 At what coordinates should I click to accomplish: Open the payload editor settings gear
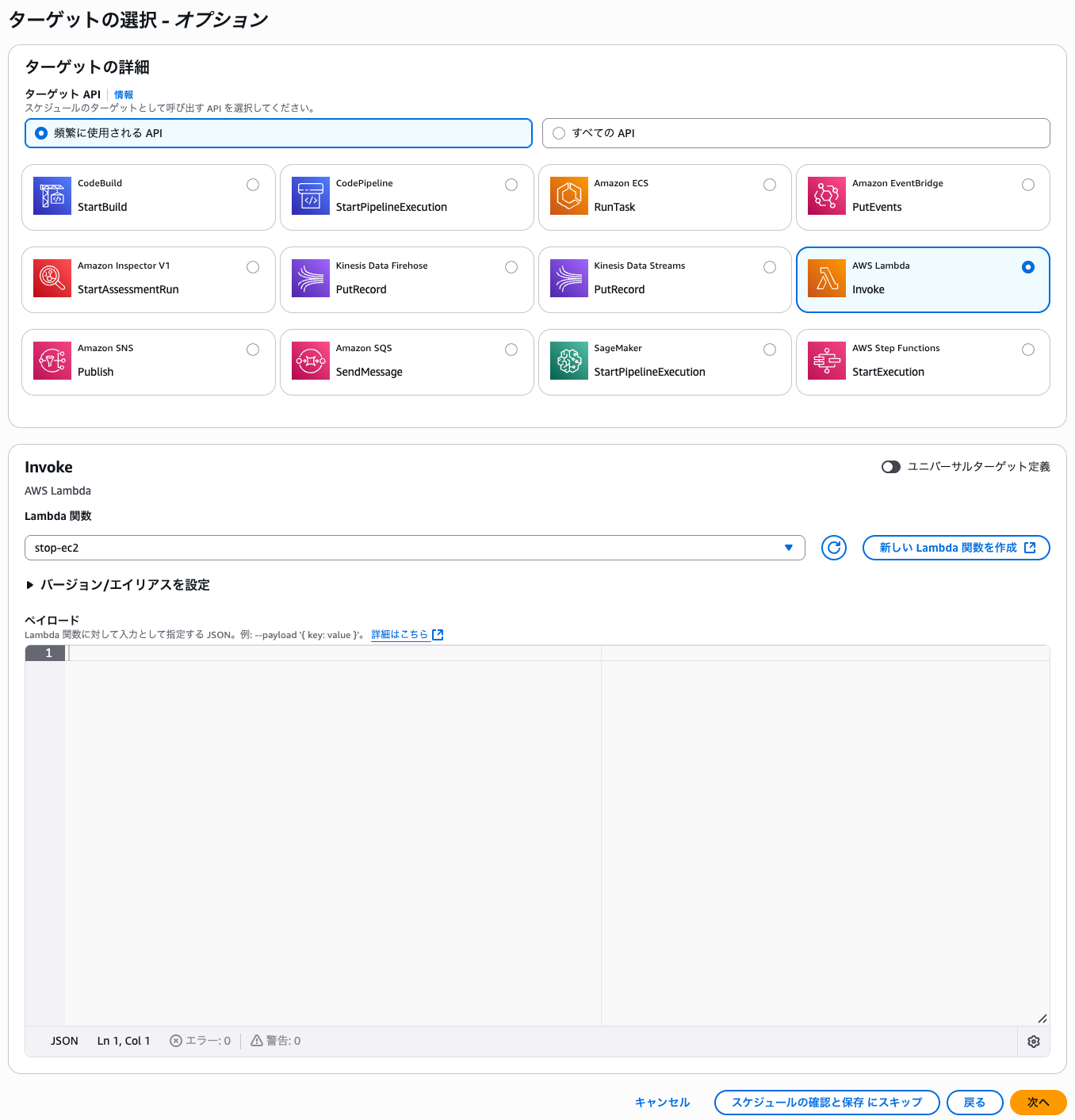click(1034, 1042)
